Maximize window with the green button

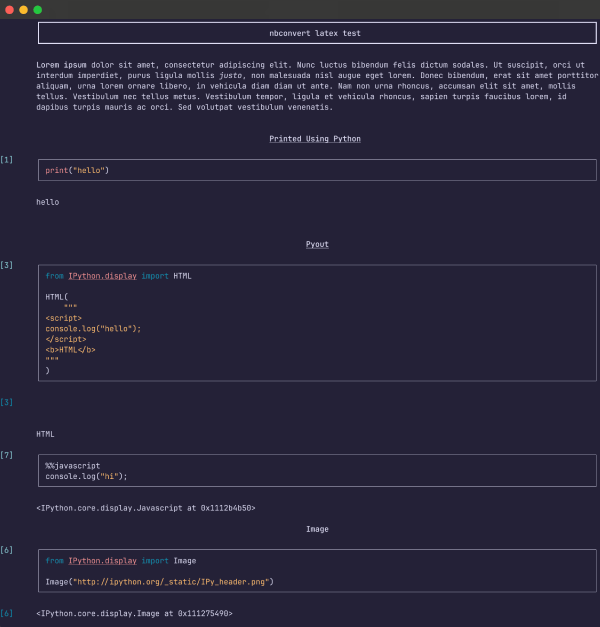coord(38,10)
